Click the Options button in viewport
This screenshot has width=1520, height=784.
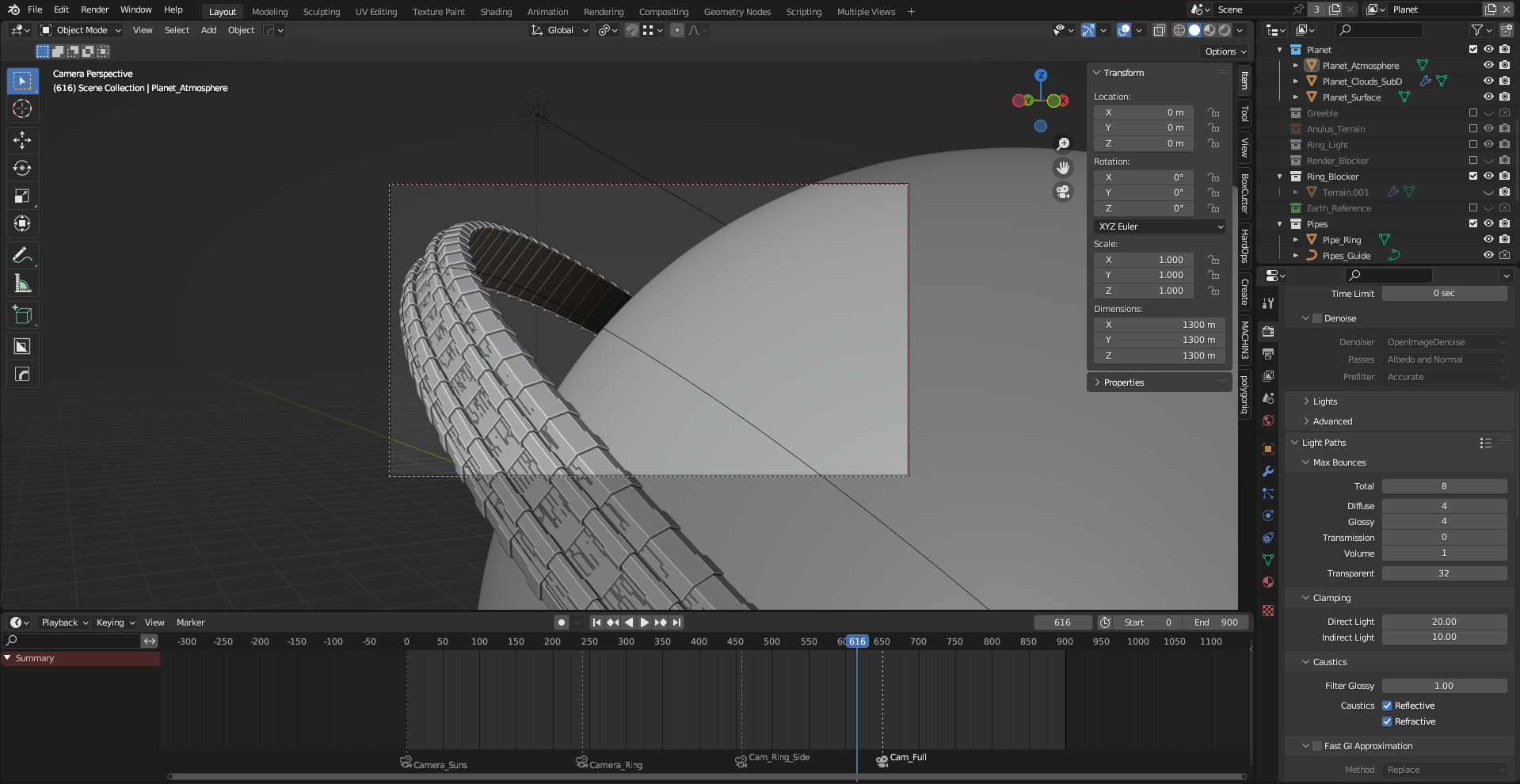coord(1225,51)
